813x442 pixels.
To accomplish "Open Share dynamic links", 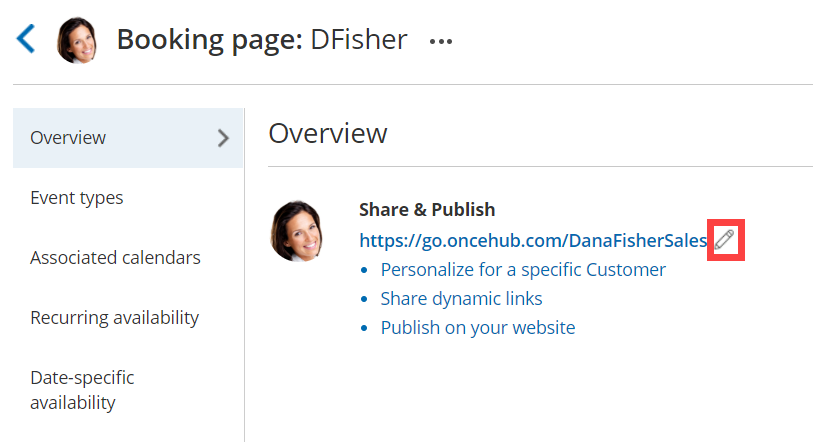I will [x=461, y=298].
